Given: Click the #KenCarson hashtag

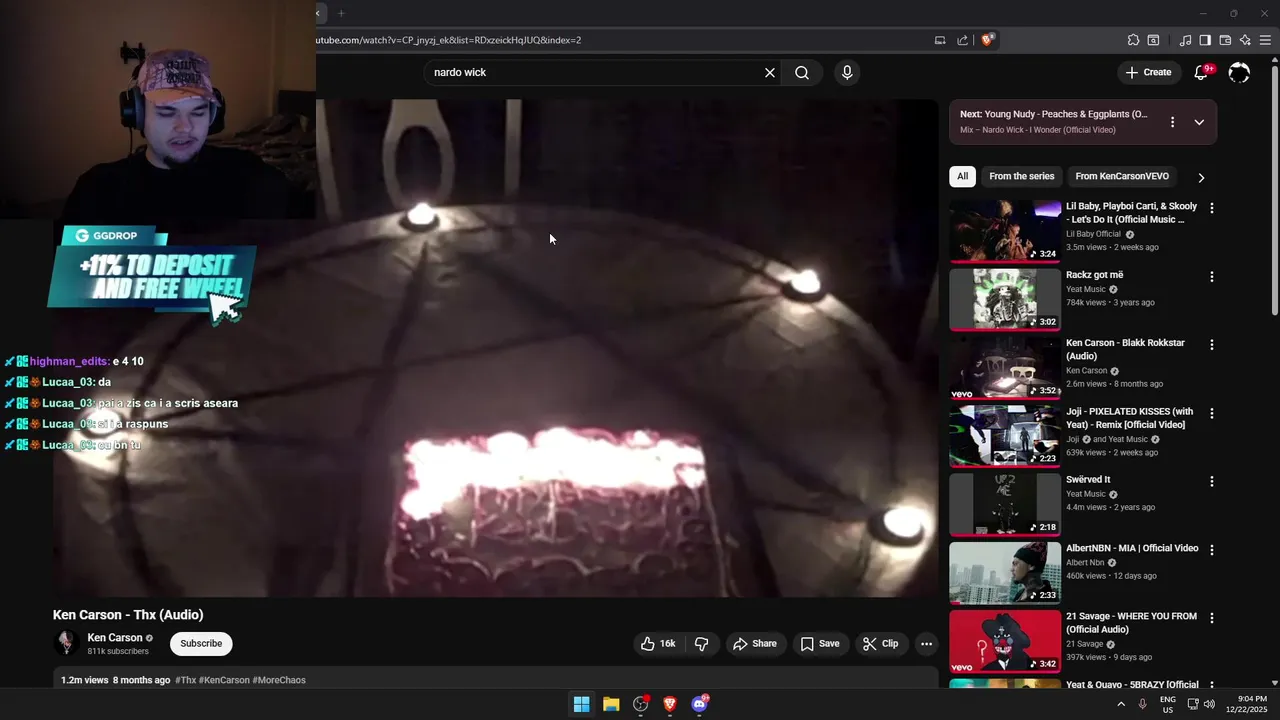Looking at the screenshot, I should tap(224, 680).
